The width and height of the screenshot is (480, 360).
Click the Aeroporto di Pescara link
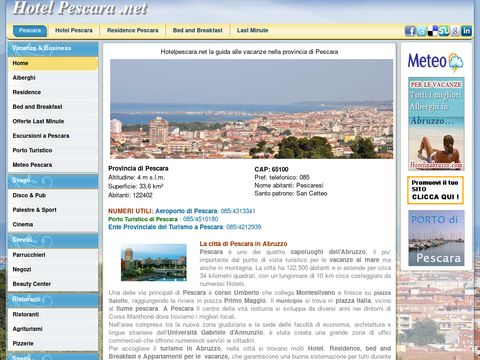(186, 211)
